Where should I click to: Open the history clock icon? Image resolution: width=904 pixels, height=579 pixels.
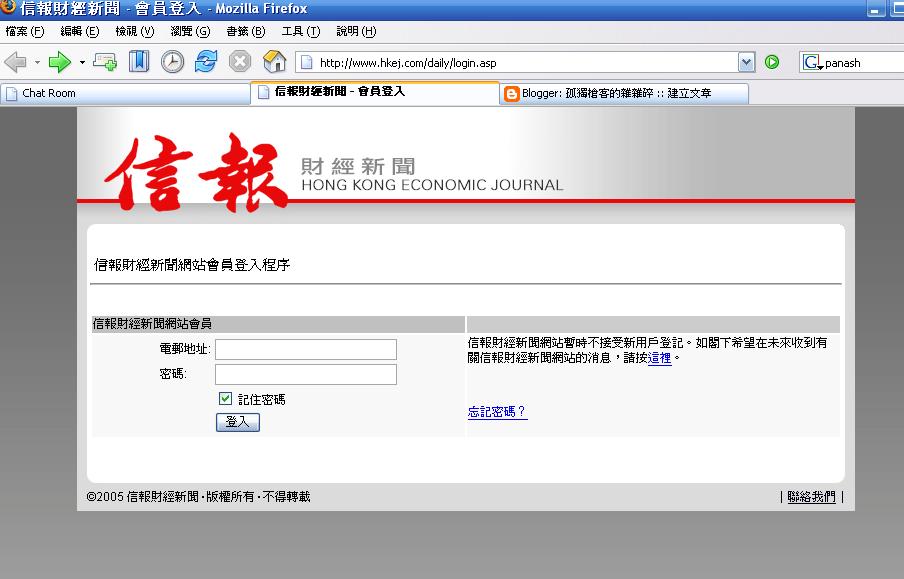point(172,62)
